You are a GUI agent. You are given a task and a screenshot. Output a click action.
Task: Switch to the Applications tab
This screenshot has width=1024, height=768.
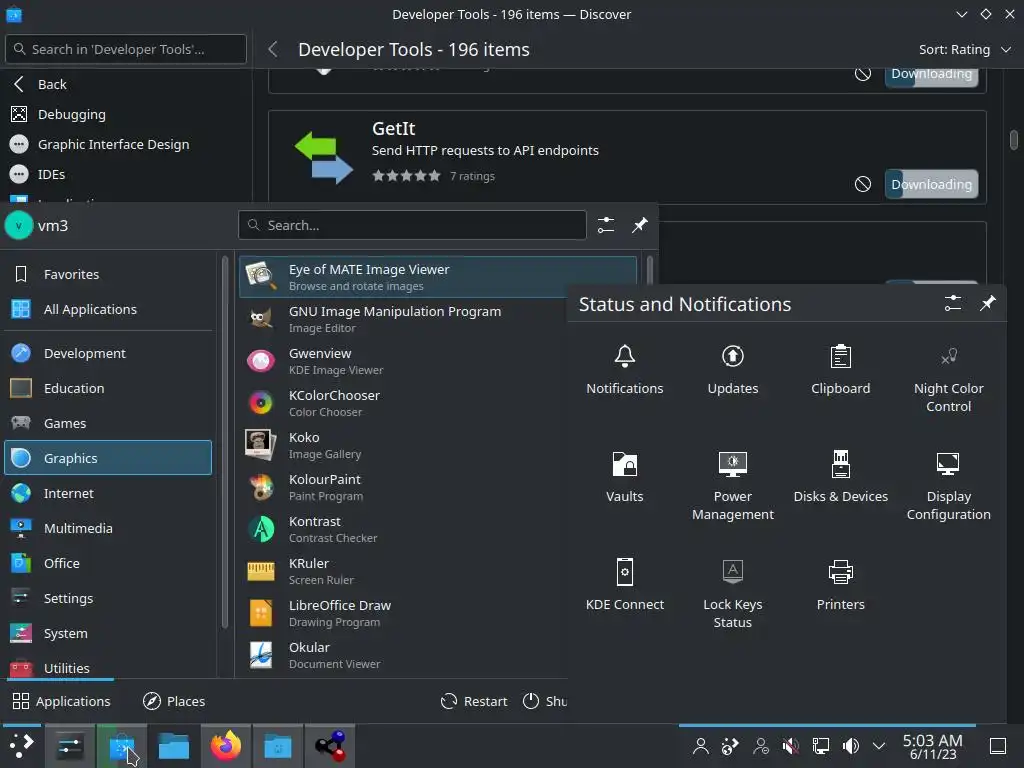pyautogui.click(x=61, y=701)
